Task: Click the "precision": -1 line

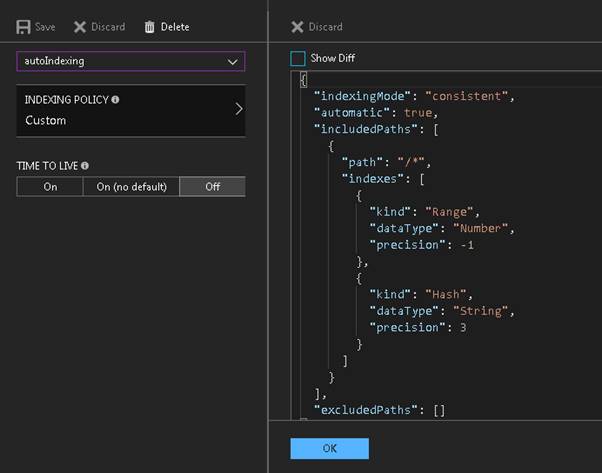Action: click(x=421, y=245)
